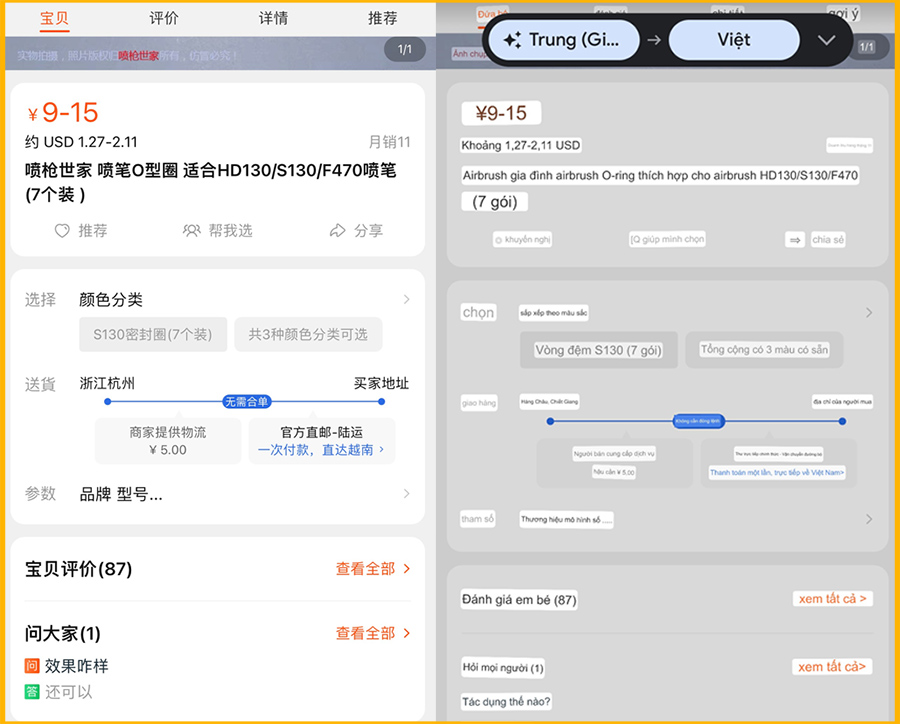Tap the translated chia sẻ share icon
The image size is (900, 724).
point(795,240)
